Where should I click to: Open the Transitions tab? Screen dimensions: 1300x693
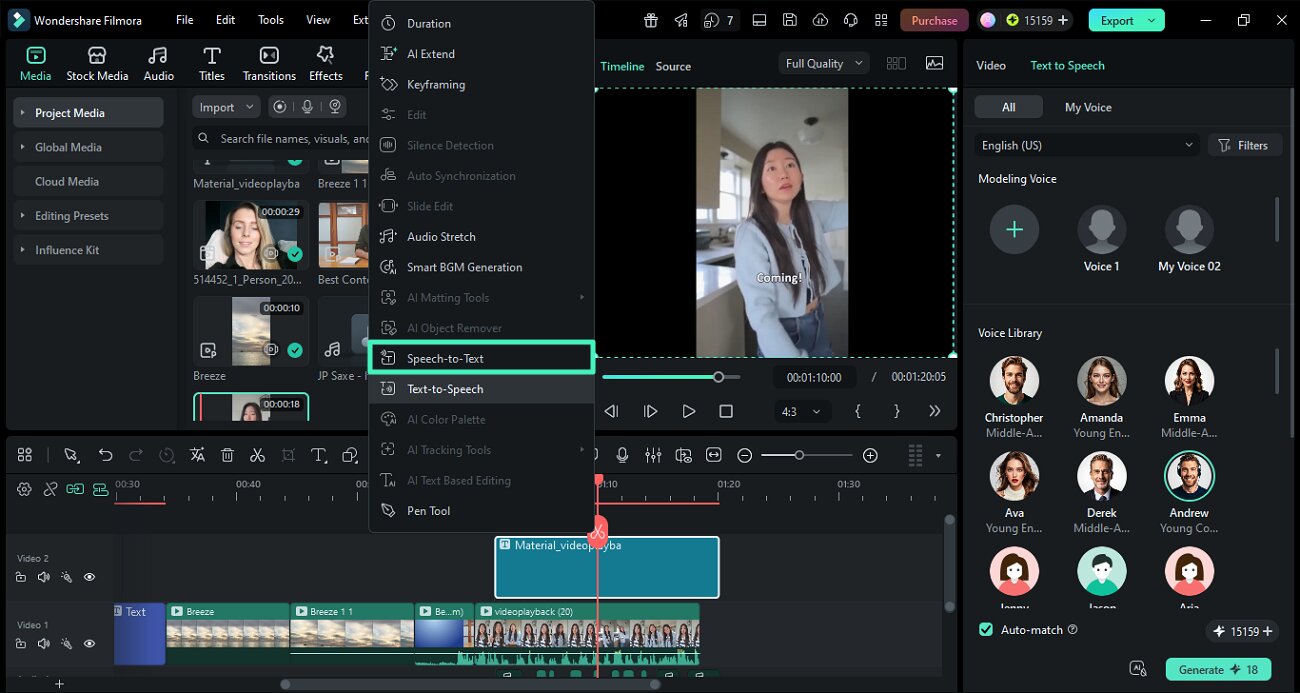point(269,64)
